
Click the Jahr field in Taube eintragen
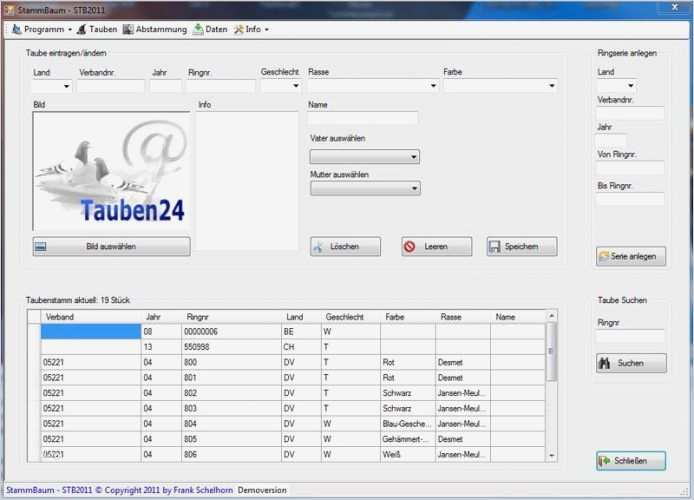tap(166, 86)
